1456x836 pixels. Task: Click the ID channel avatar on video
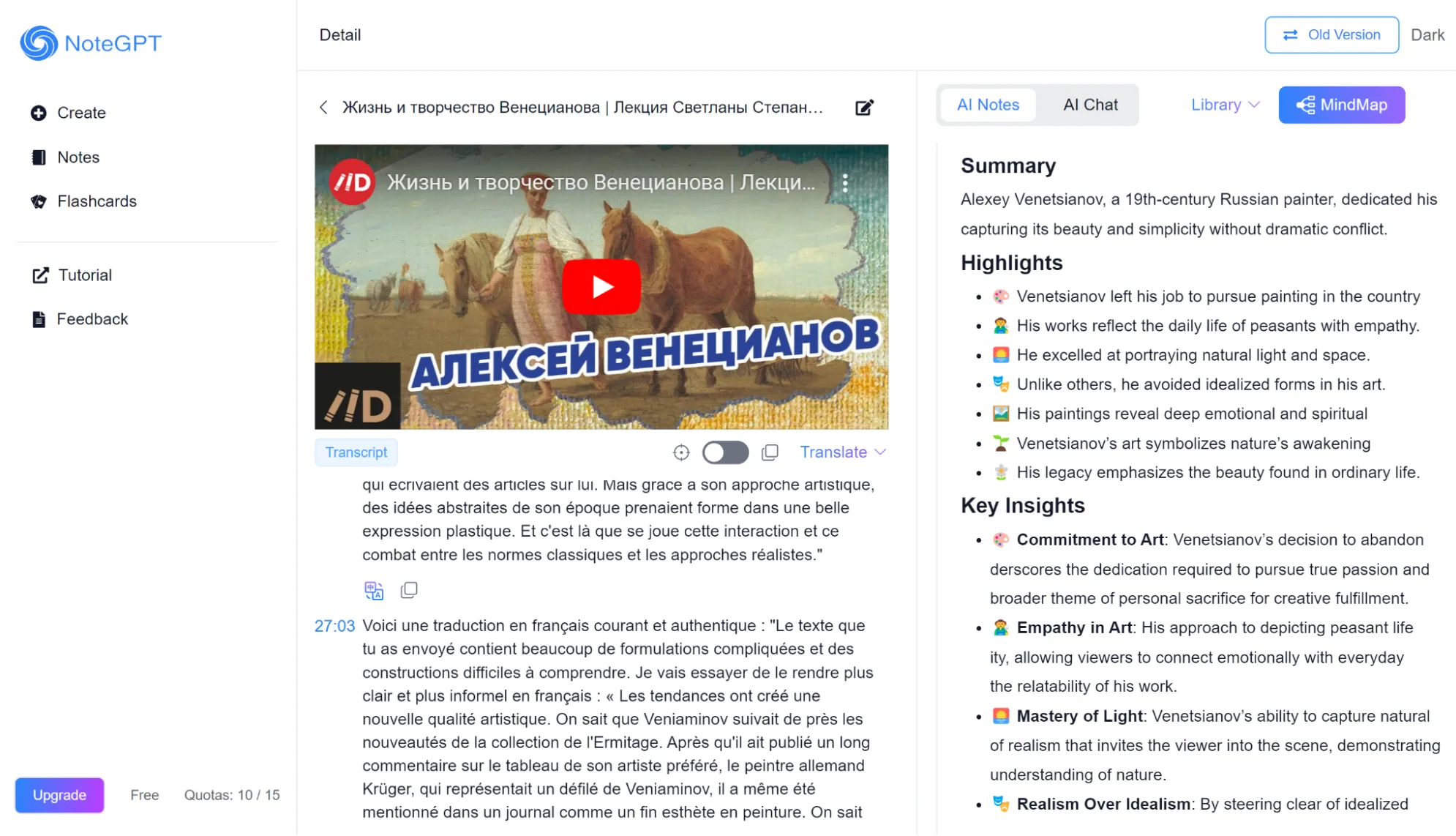click(x=352, y=182)
